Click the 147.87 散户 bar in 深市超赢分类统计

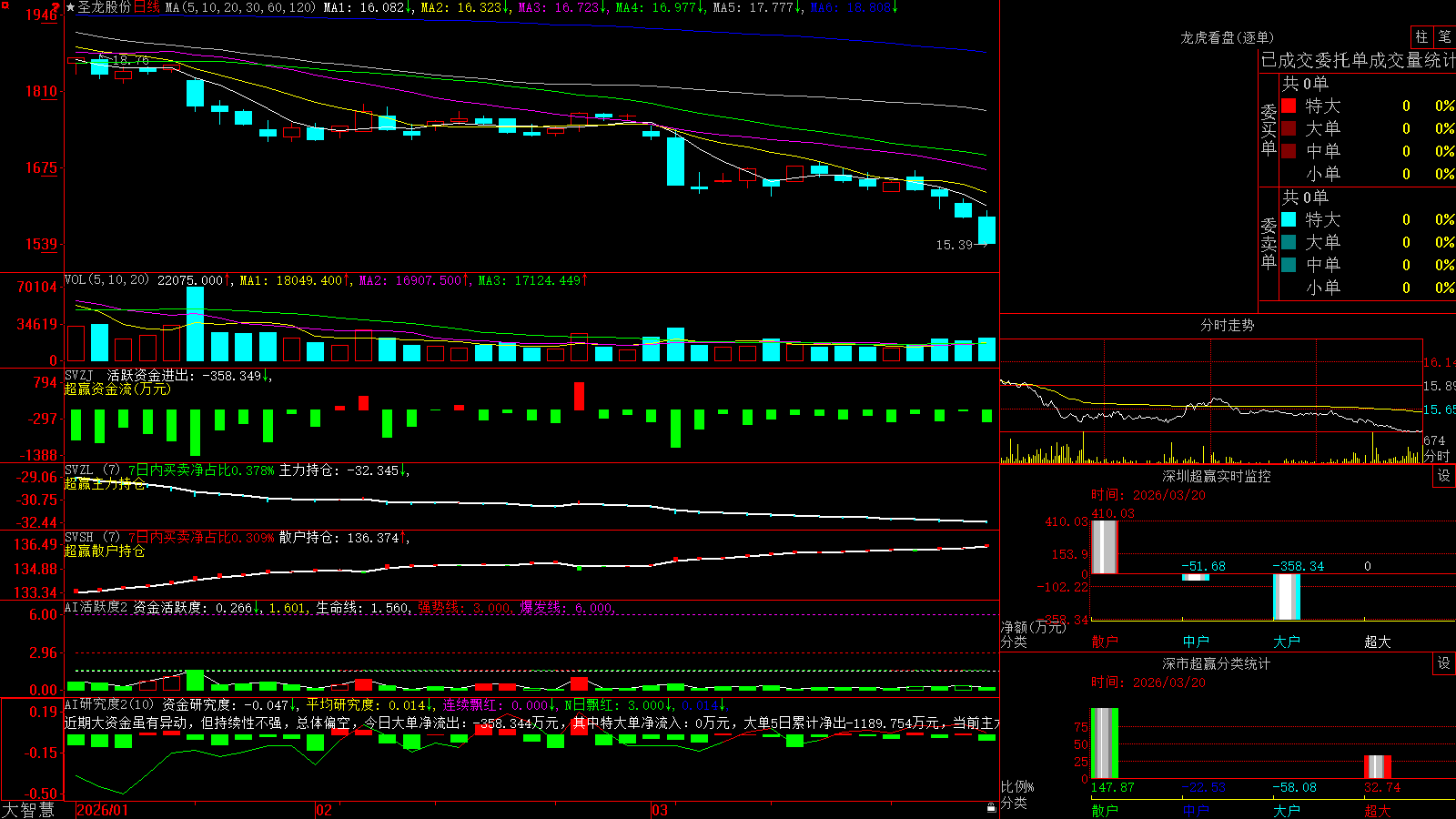tap(1105, 743)
